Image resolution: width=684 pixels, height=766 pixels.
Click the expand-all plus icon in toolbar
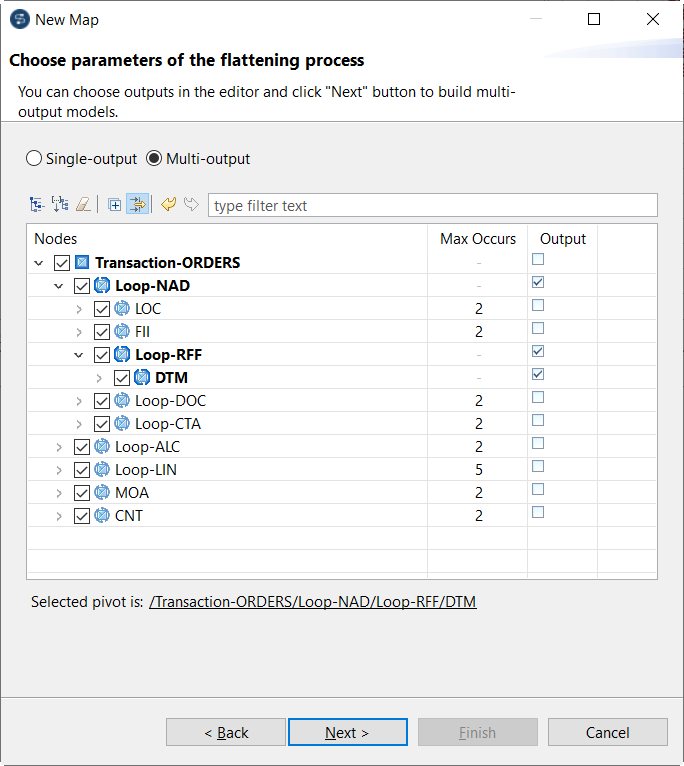pos(115,205)
